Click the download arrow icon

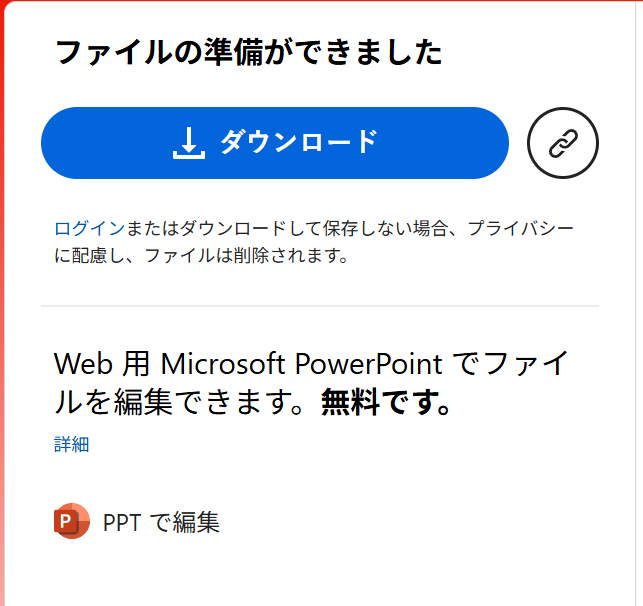(x=188, y=143)
